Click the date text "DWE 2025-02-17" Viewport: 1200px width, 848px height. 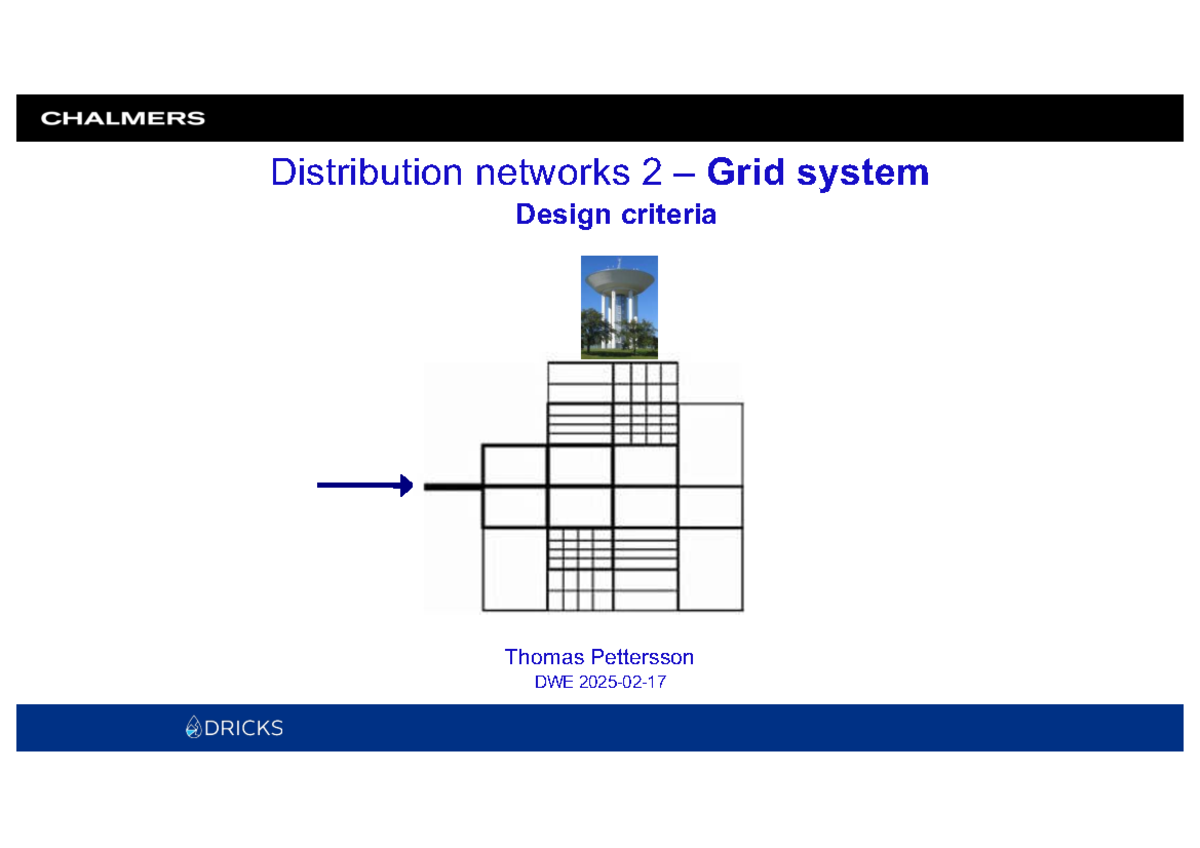pyautogui.click(x=601, y=684)
